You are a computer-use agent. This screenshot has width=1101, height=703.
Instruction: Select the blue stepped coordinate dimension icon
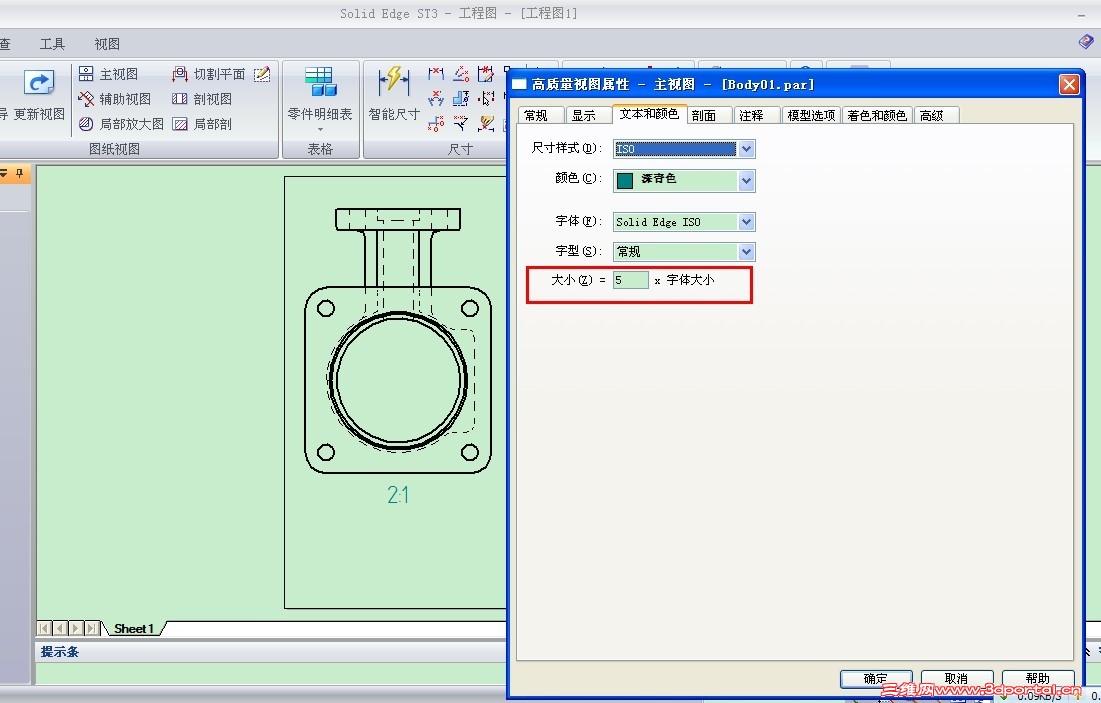tap(461, 98)
